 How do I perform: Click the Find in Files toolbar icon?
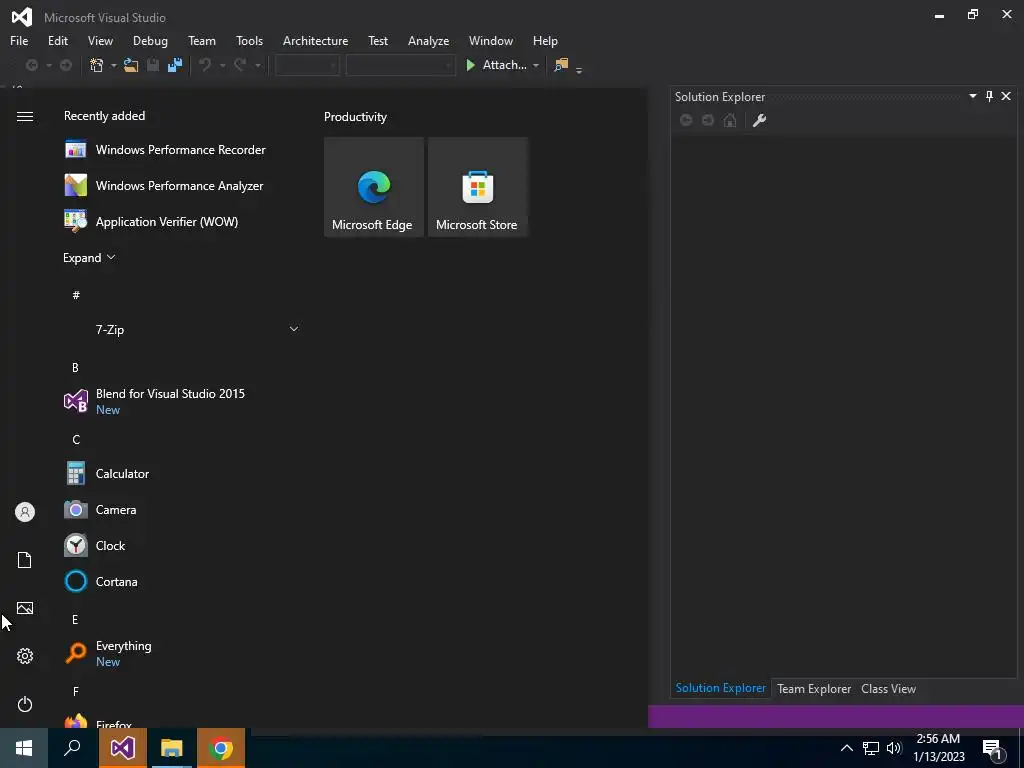click(x=561, y=65)
